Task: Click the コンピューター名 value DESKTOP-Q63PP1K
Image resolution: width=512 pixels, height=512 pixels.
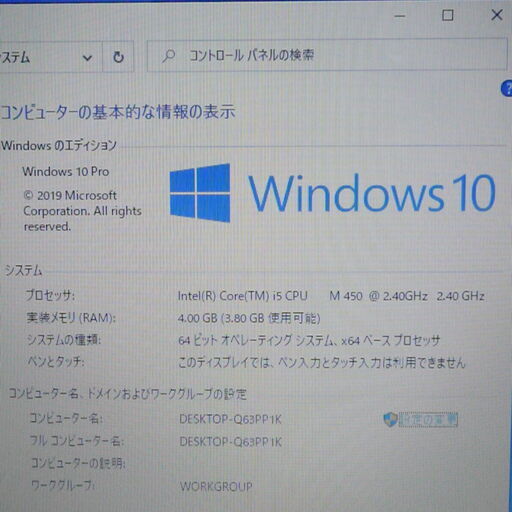Action: (231, 419)
